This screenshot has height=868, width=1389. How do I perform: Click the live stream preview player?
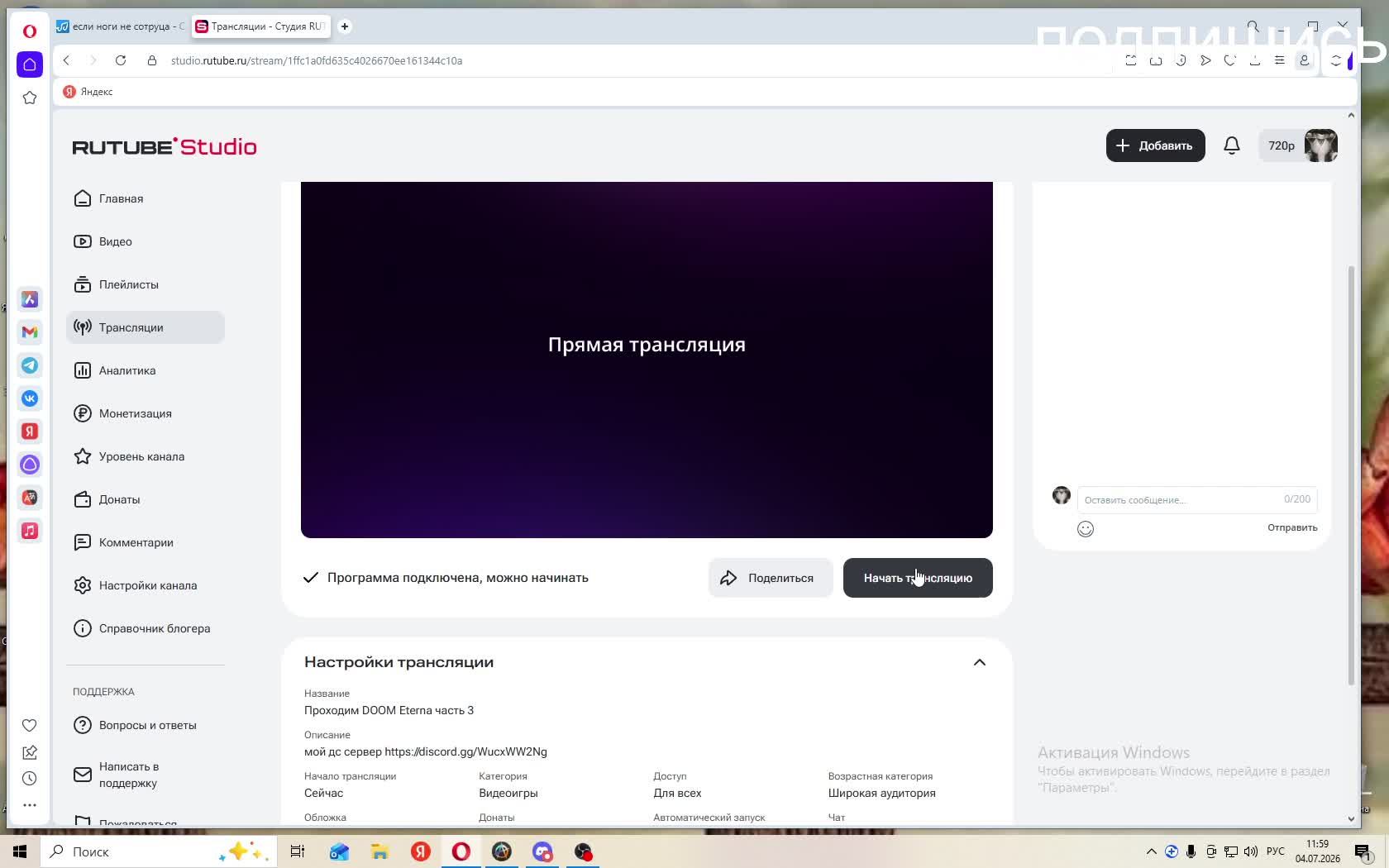647,360
